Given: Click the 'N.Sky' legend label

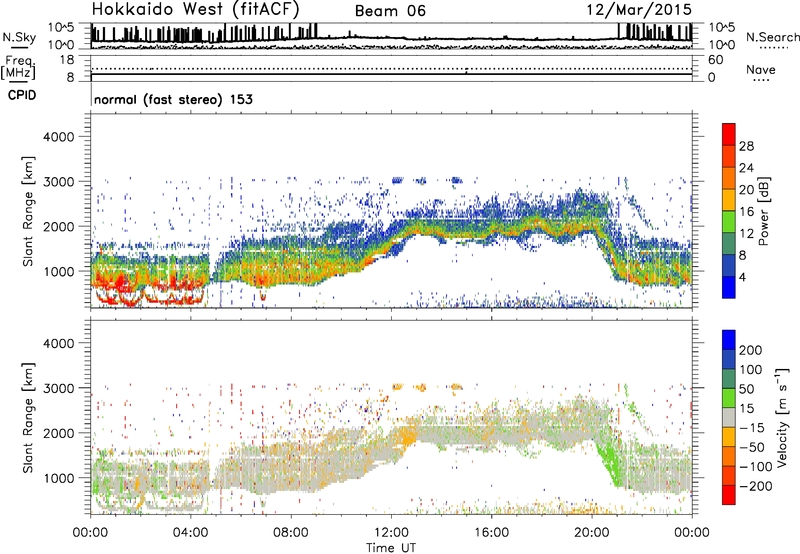Looking at the screenshot, I should (x=19, y=37).
